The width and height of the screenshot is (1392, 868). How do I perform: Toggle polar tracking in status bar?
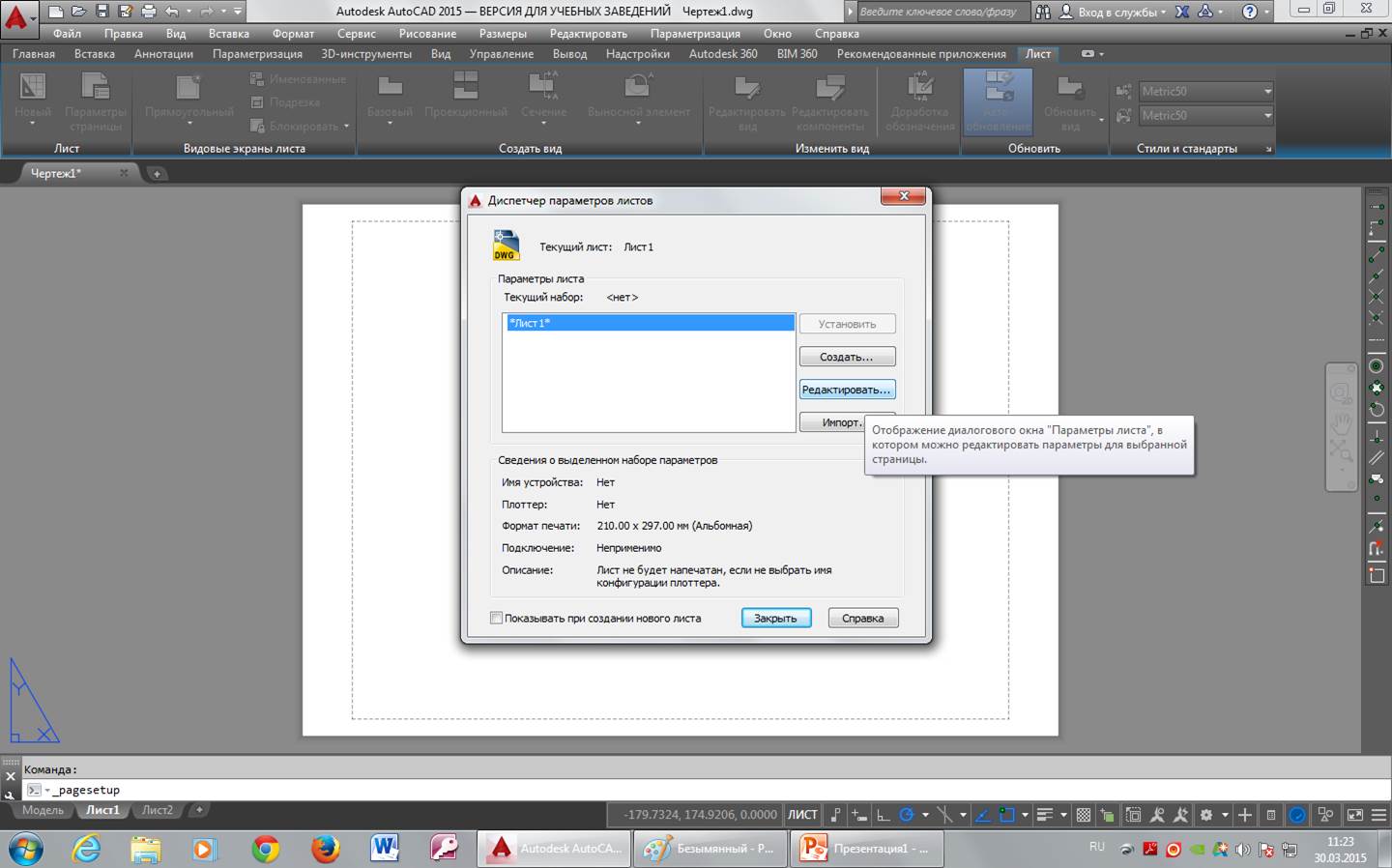point(907,815)
